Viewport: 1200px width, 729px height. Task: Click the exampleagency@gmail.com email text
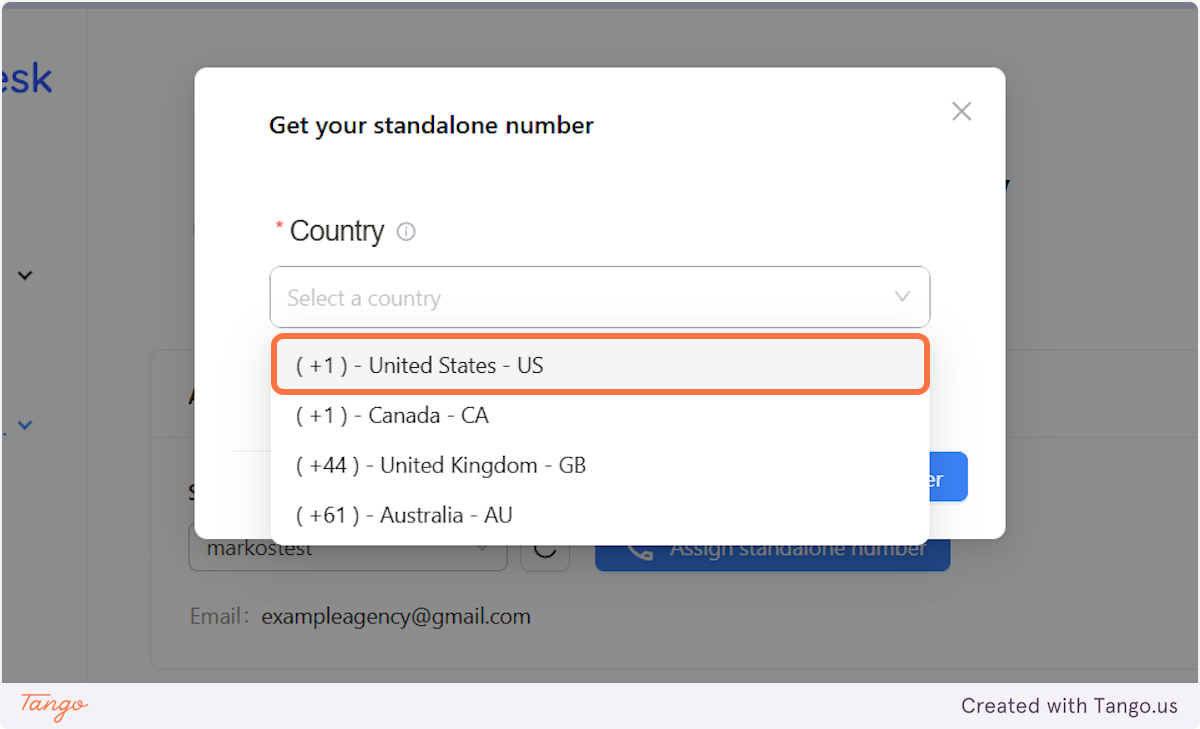(396, 616)
